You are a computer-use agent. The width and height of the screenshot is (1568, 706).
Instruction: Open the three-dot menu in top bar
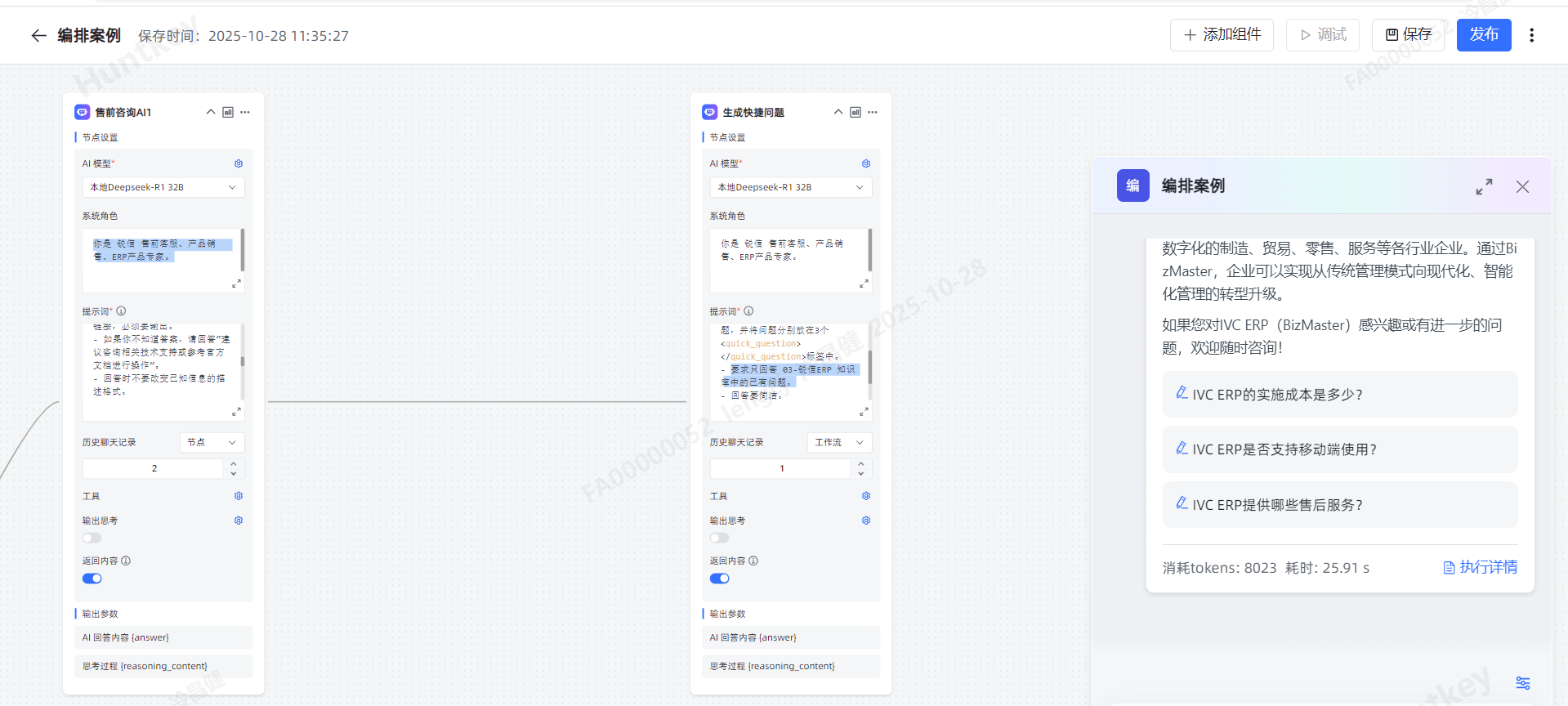(1531, 35)
